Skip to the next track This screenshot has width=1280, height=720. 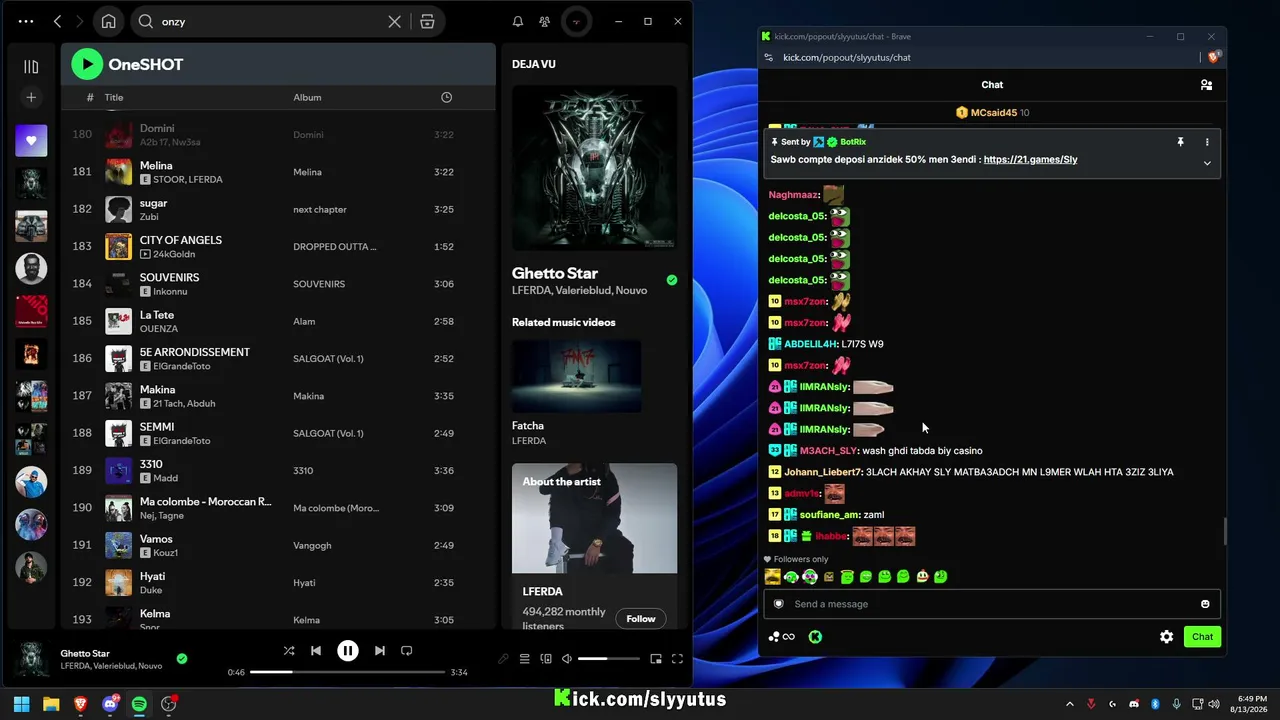pos(380,651)
